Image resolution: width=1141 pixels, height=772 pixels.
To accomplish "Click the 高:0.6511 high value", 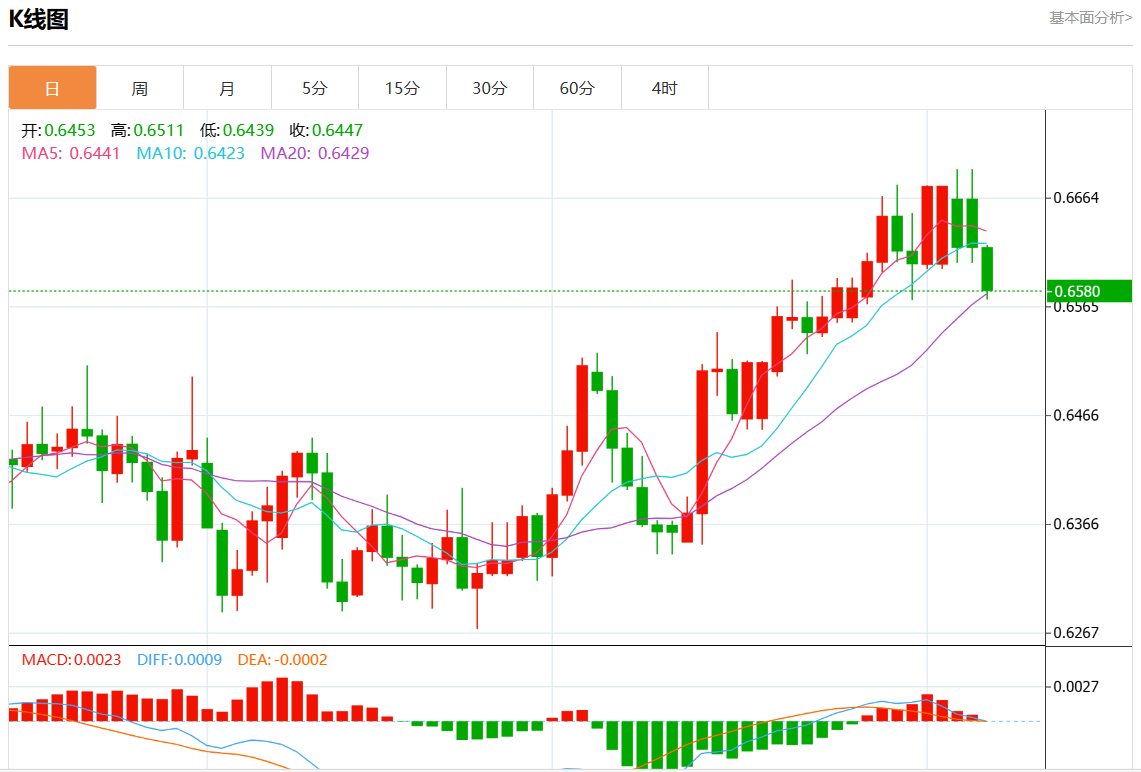I will [148, 130].
